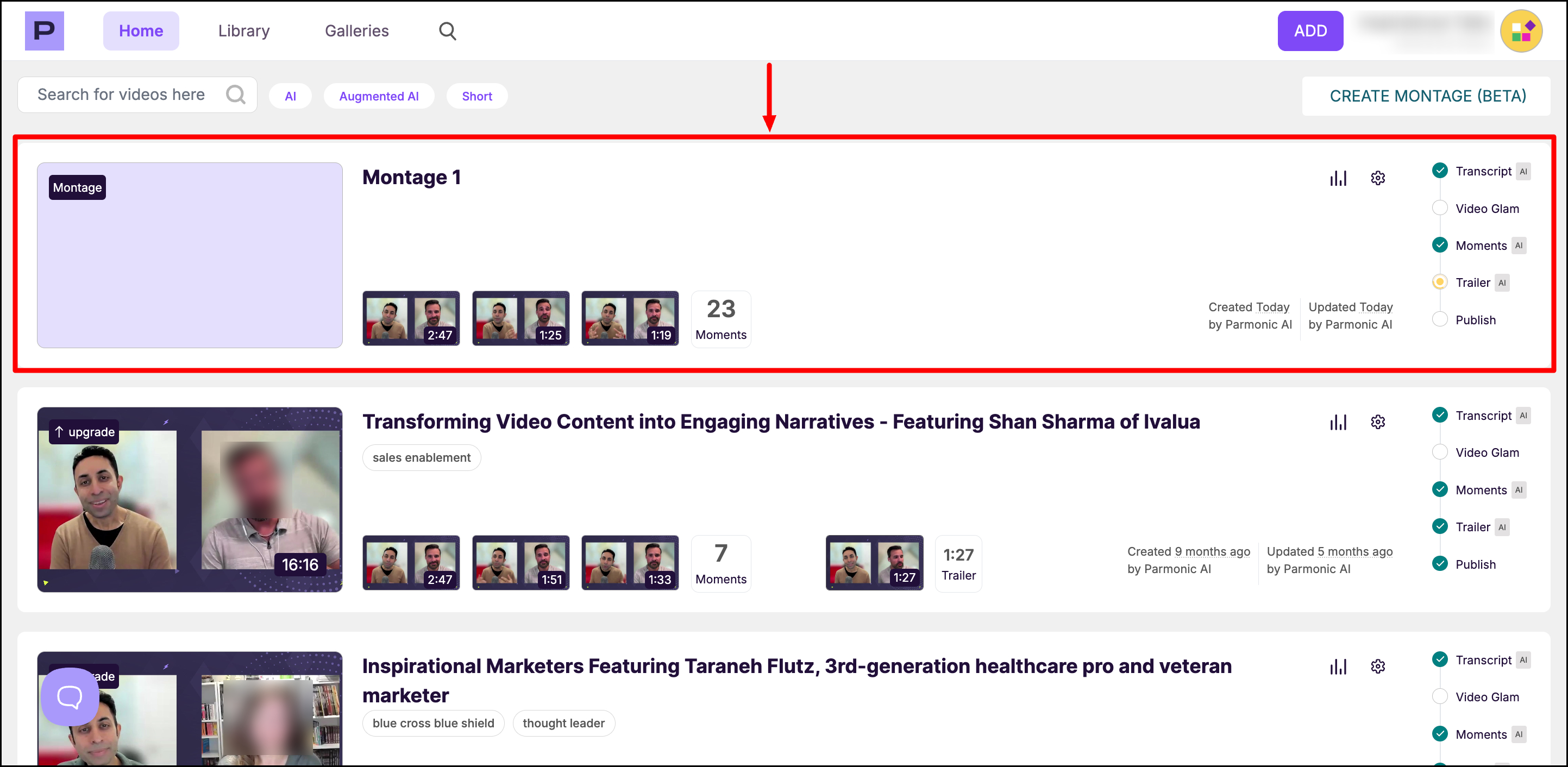Click Publish checkmark for Transforming Video Content
This screenshot has height=767, width=1568.
click(1440, 564)
